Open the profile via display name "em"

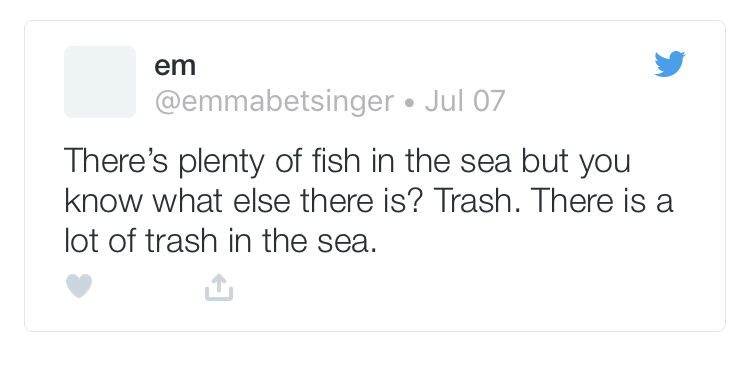(175, 66)
